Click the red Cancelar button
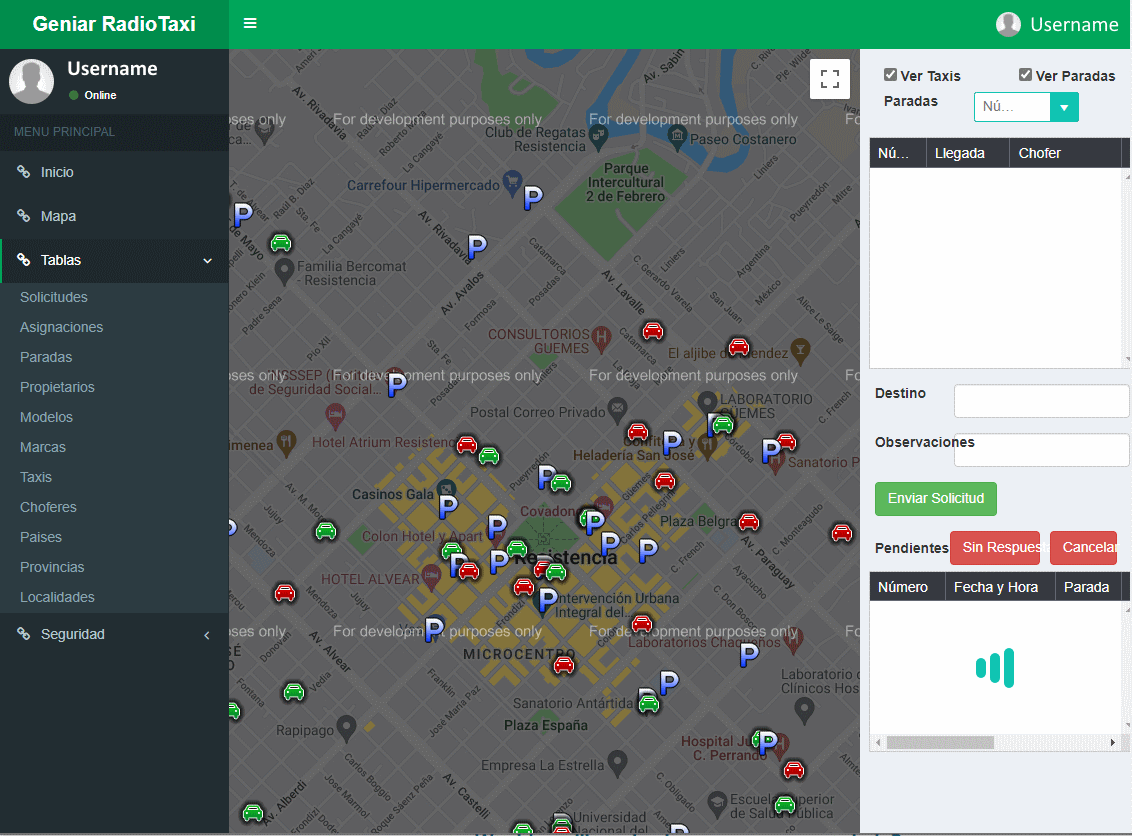The height and width of the screenshot is (836, 1132). point(1084,547)
